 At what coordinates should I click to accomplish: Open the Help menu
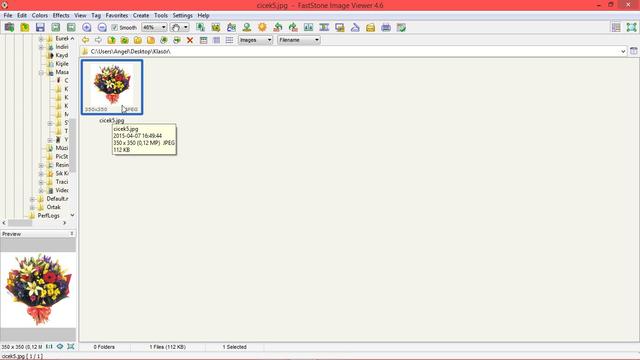pos(203,15)
